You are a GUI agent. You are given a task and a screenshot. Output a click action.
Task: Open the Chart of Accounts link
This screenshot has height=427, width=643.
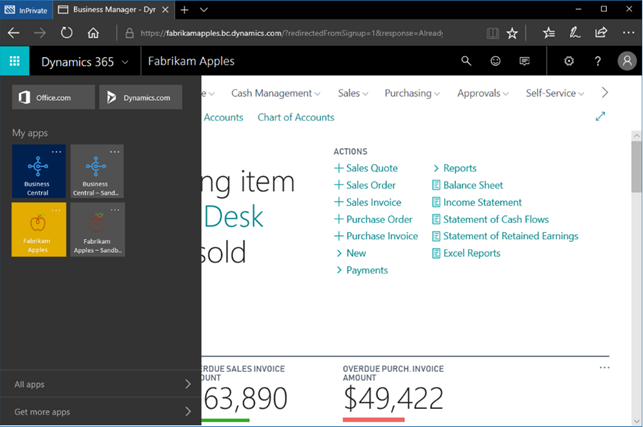pos(296,117)
